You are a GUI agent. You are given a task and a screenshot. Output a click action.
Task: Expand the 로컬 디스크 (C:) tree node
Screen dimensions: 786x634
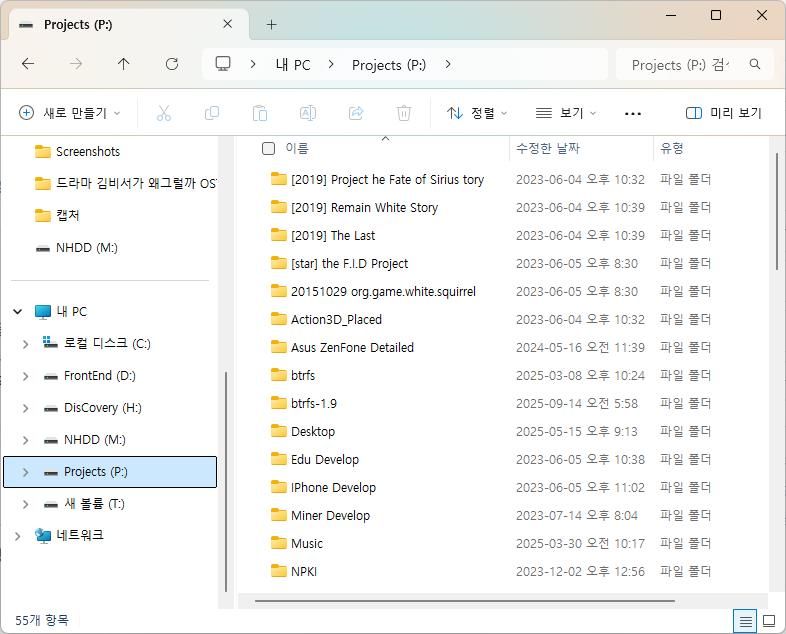[x=25, y=344]
